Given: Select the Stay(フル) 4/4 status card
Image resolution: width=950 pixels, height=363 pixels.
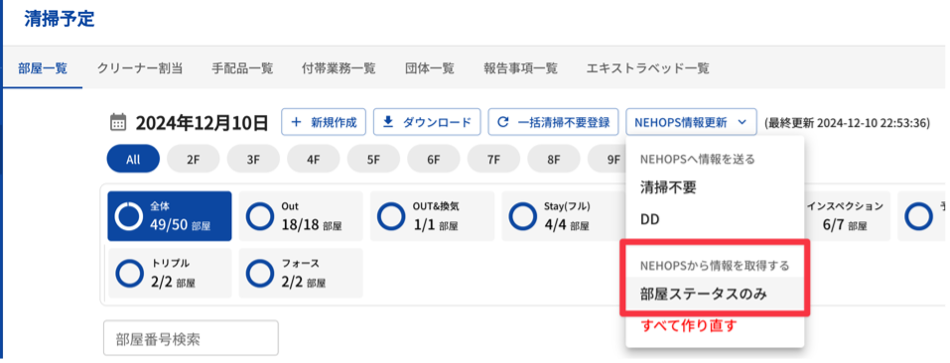Looking at the screenshot, I should point(563,216).
